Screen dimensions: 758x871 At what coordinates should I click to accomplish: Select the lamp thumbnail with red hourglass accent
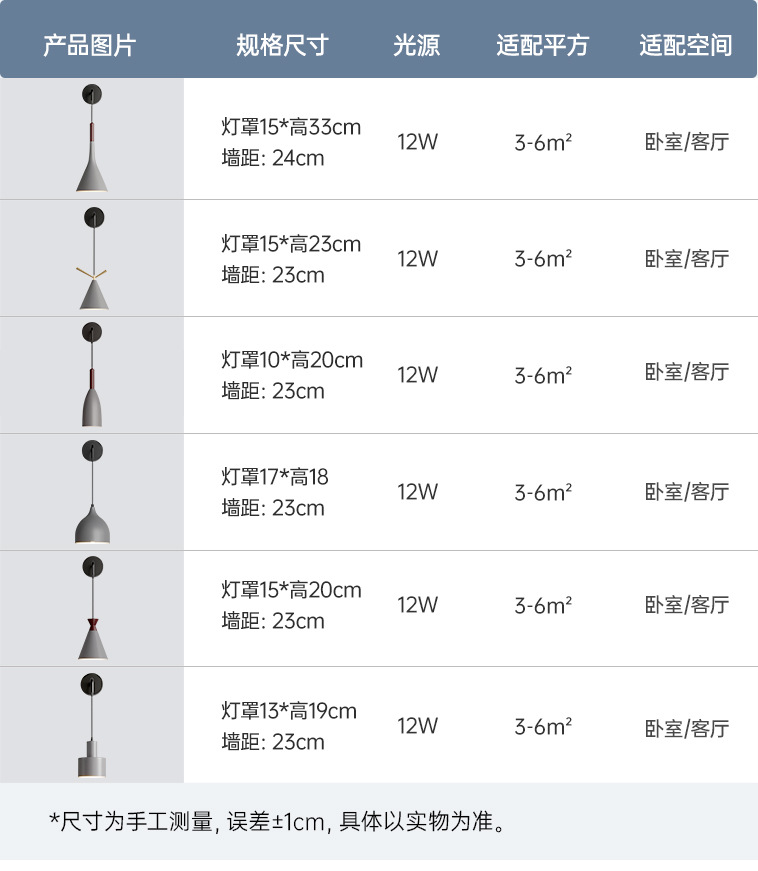tap(93, 609)
